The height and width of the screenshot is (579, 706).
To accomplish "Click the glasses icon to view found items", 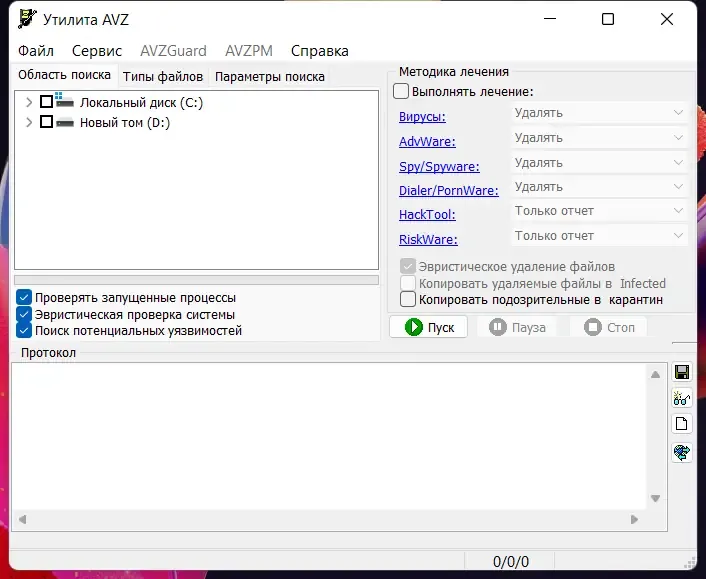I will pos(682,398).
